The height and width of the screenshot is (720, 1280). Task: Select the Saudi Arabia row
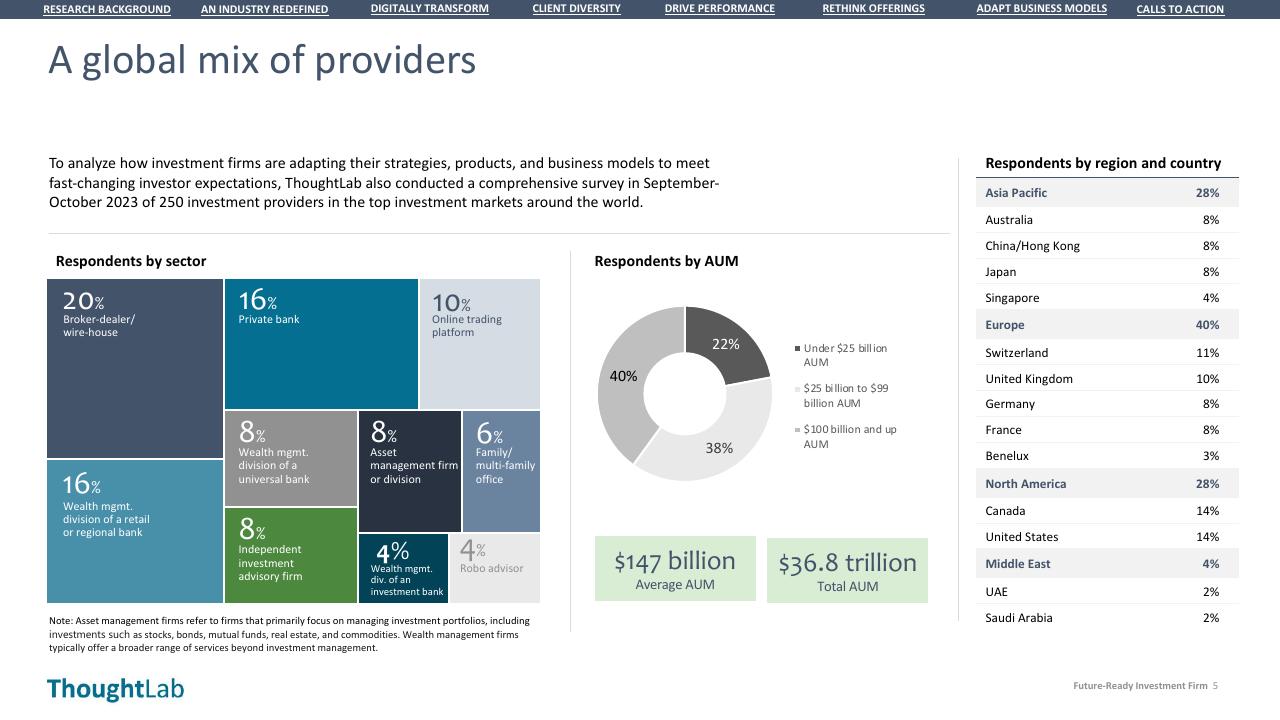tap(1107, 618)
